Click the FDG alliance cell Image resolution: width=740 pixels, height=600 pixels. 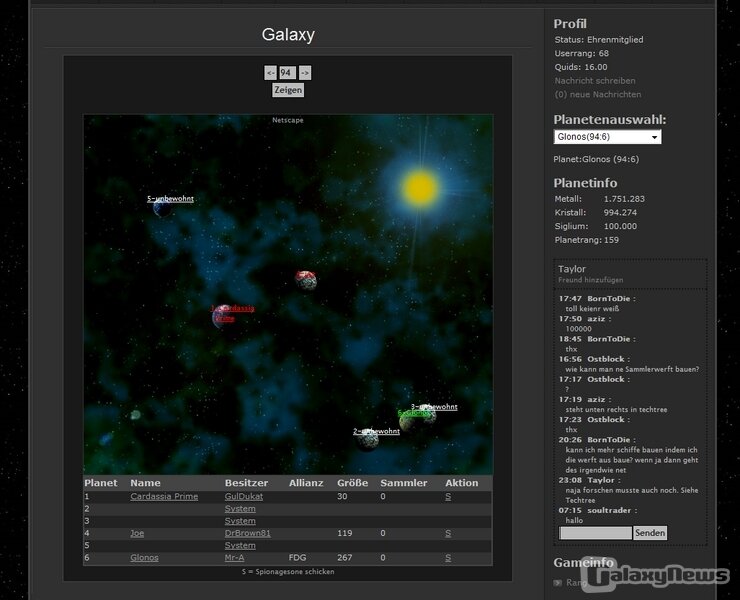[297, 558]
